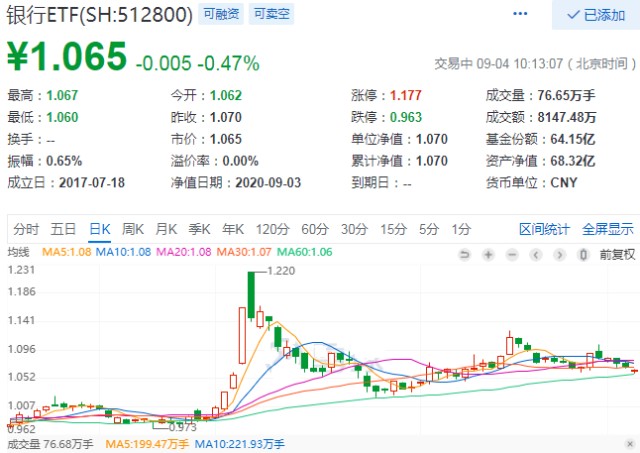Switch to the 分时 chart tab

click(26, 229)
